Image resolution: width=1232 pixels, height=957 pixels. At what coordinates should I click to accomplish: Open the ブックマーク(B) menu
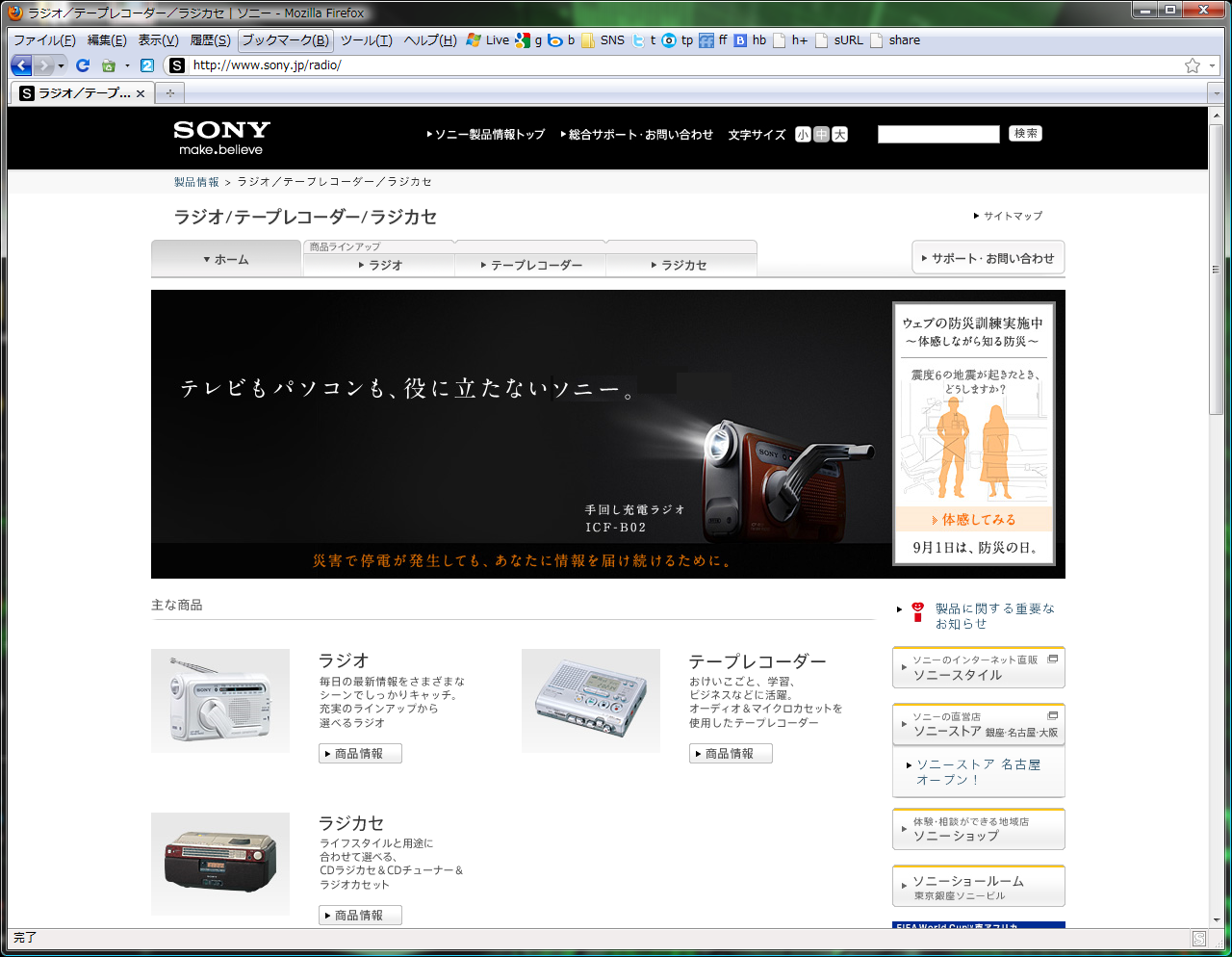click(286, 40)
